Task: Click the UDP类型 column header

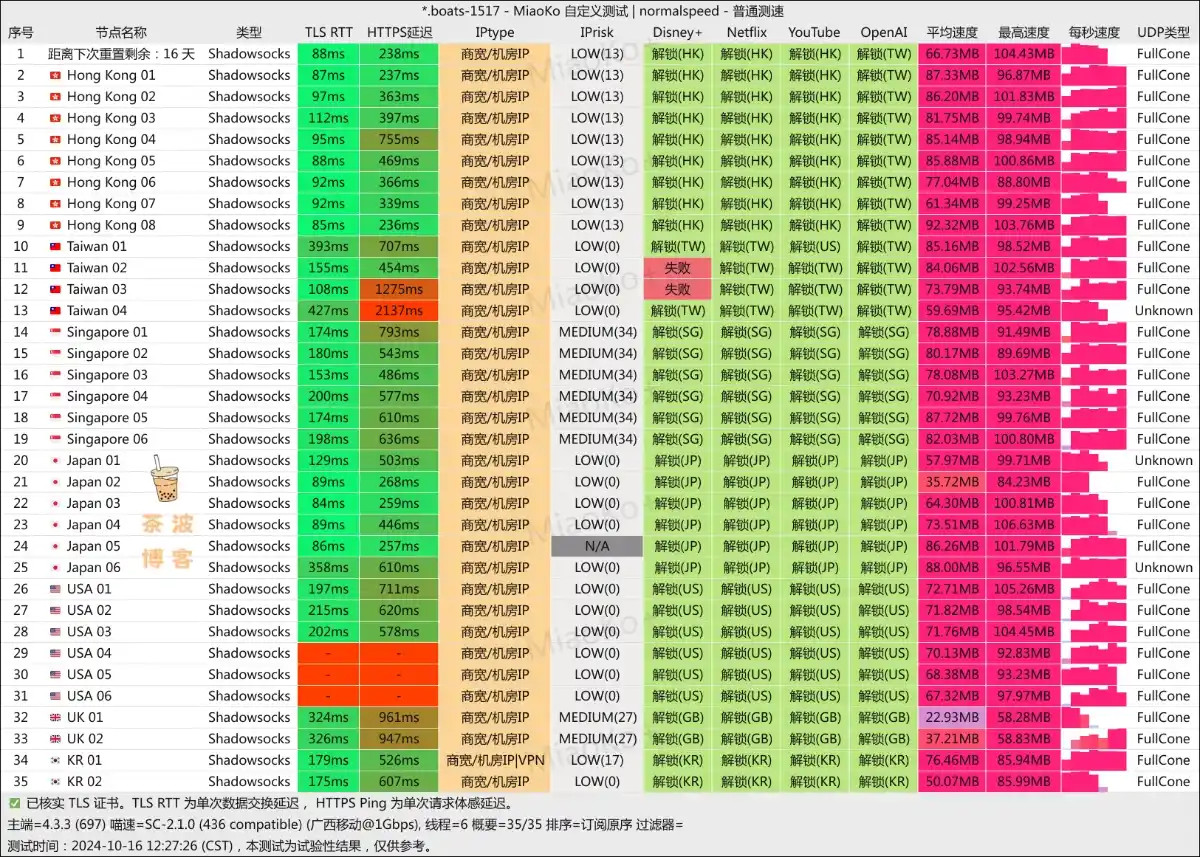Action: pos(1163,33)
